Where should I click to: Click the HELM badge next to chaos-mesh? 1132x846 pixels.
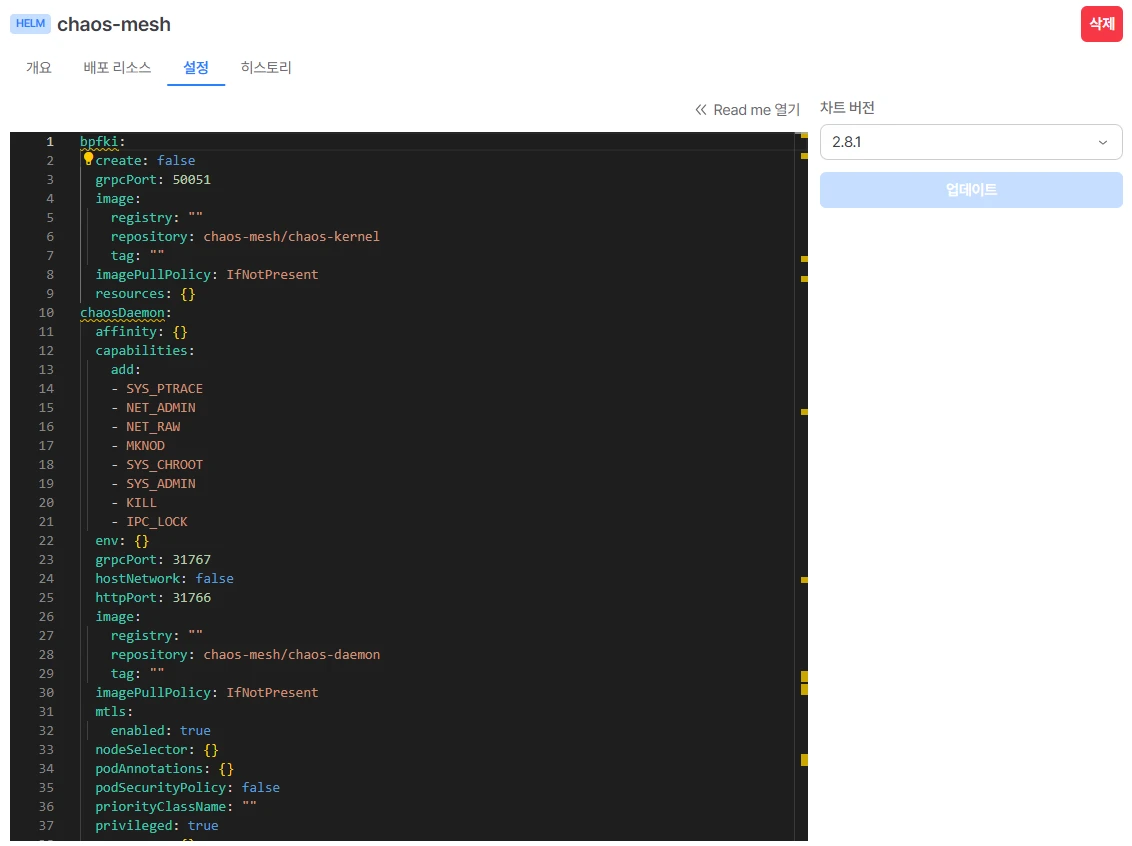30,23
